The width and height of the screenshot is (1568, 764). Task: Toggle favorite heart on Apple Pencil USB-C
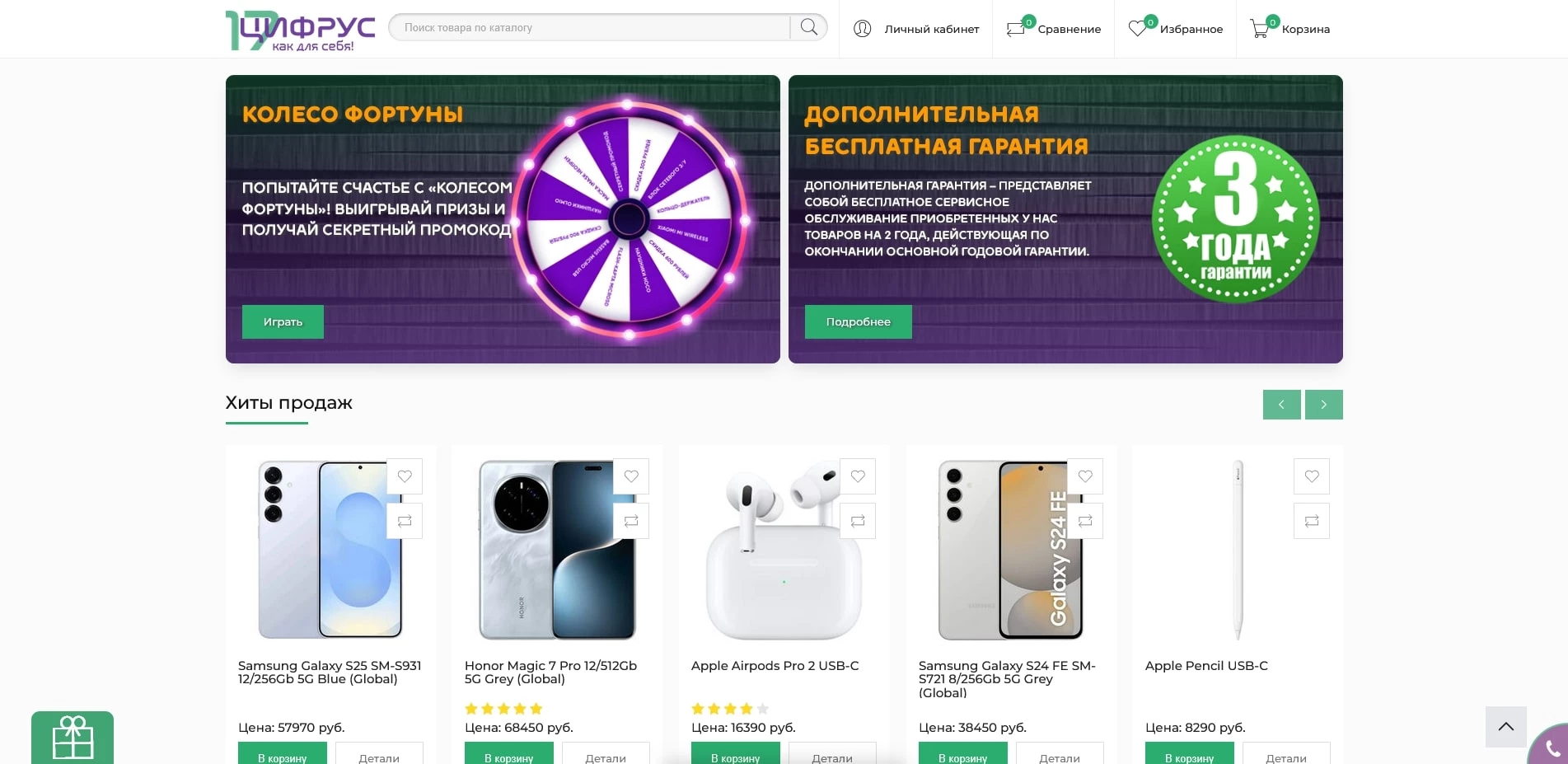coord(1312,476)
